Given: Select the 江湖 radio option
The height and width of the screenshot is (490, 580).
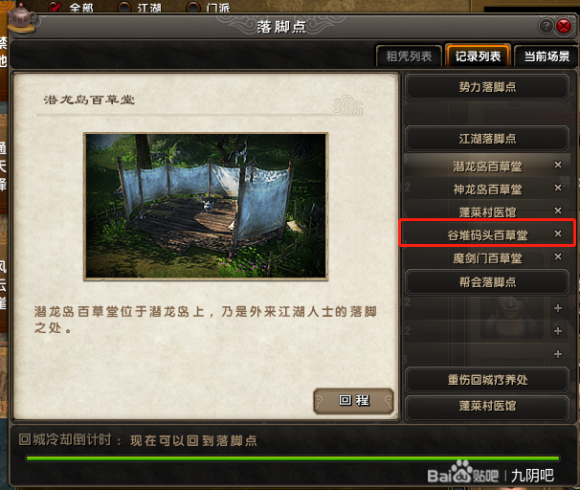Looking at the screenshot, I should click(x=124, y=7).
